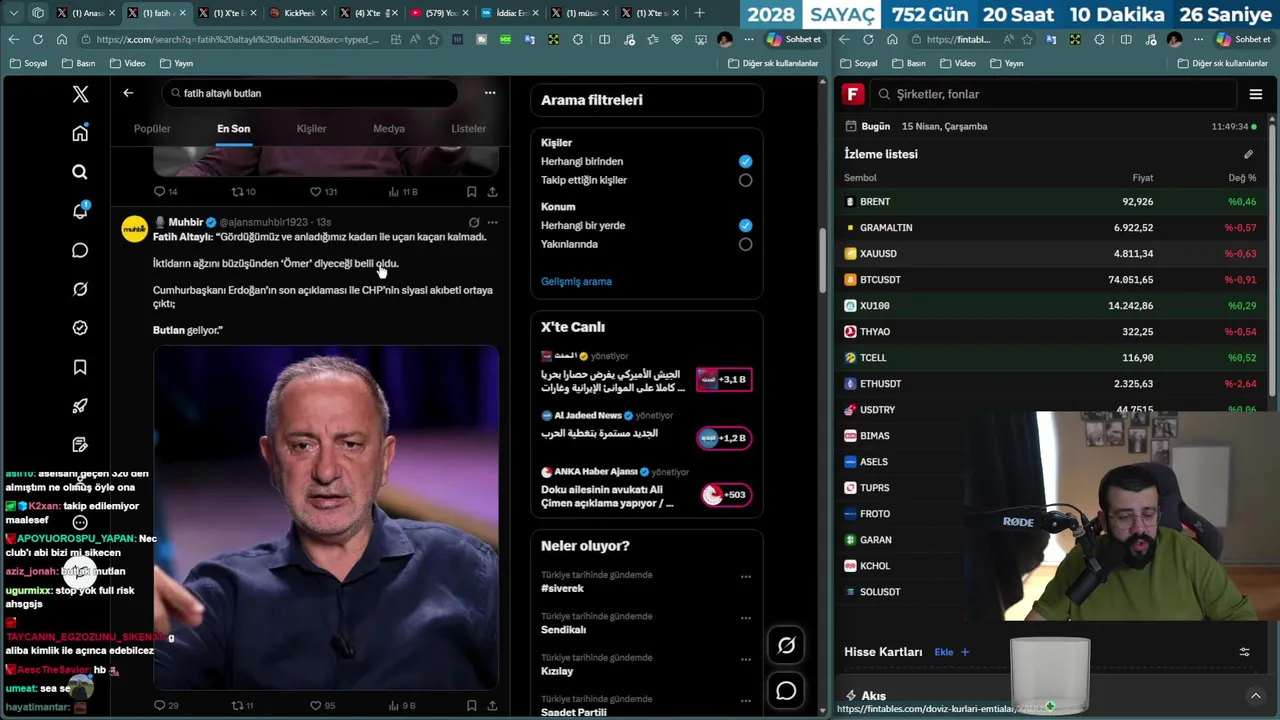The width and height of the screenshot is (1280, 720).
Task: Switch to Kişiler search tab
Action: point(311,128)
